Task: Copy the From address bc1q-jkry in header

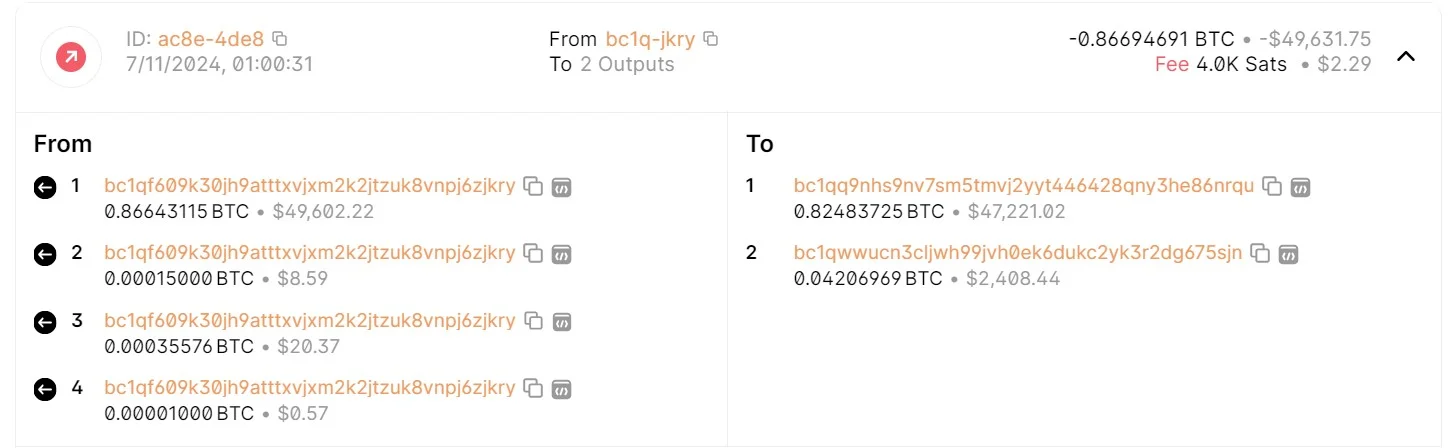Action: [x=711, y=39]
